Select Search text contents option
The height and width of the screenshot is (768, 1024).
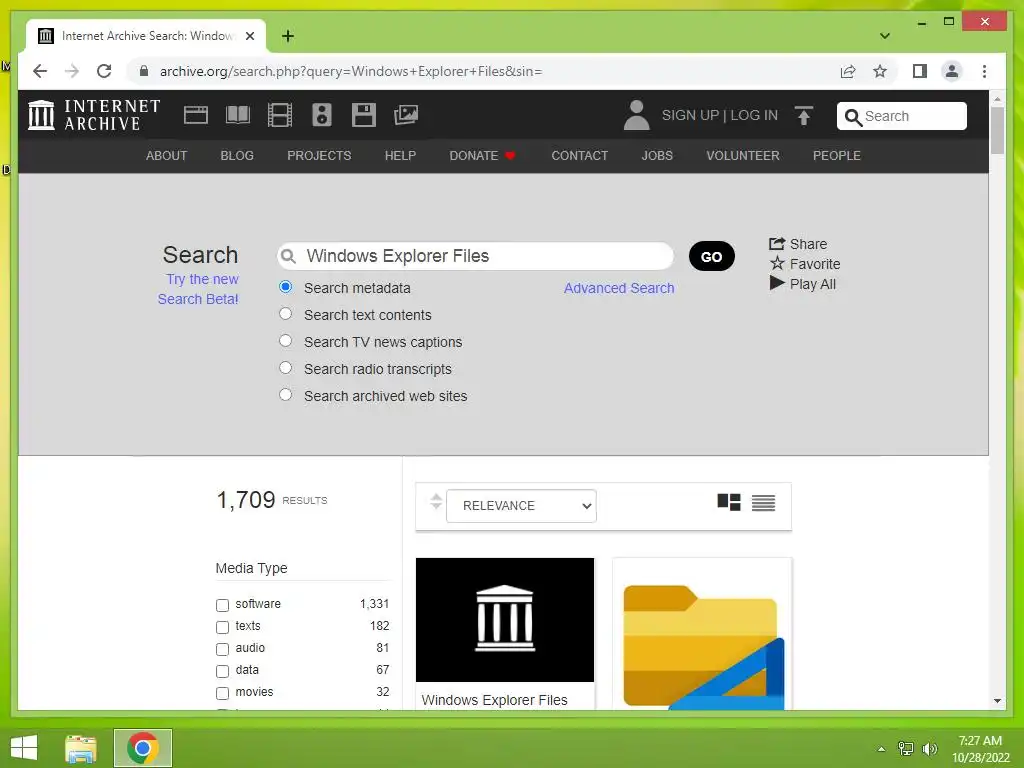(285, 313)
